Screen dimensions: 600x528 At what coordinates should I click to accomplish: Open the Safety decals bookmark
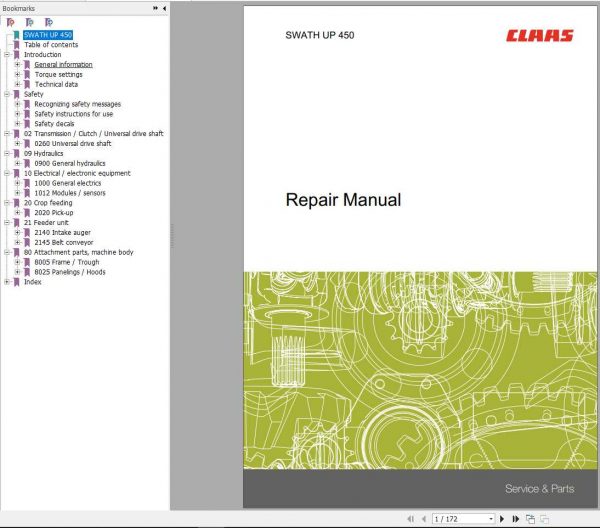click(x=54, y=124)
